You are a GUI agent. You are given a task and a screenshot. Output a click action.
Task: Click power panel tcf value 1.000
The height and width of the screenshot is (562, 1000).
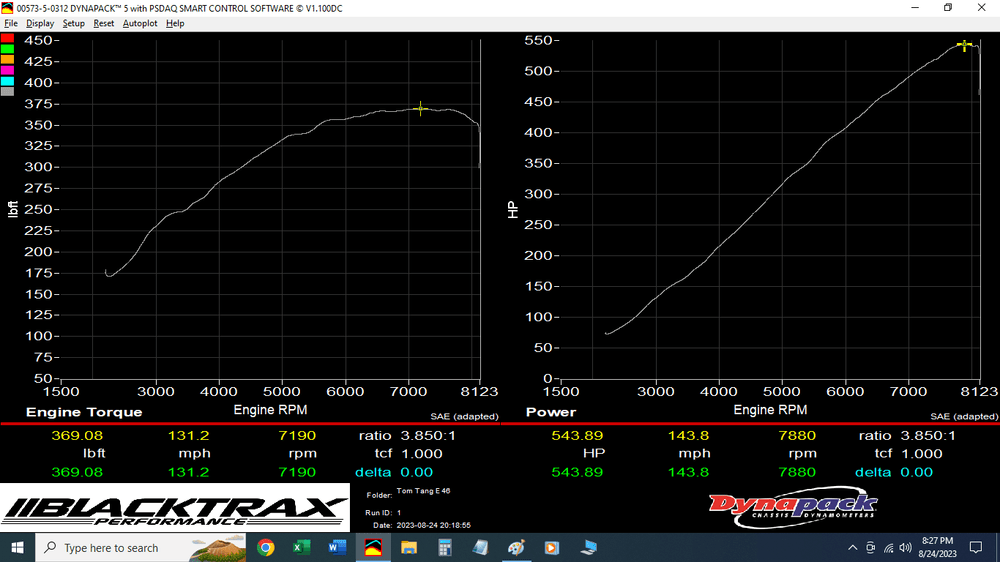point(922,454)
